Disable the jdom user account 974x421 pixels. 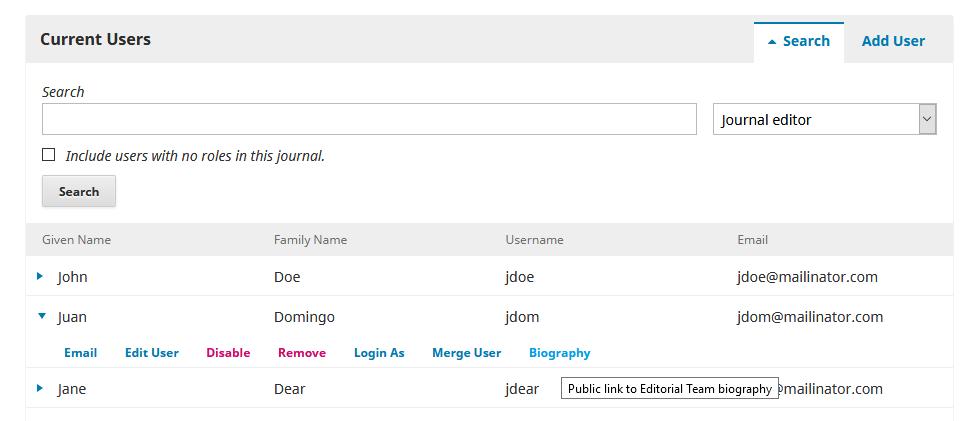(x=228, y=353)
